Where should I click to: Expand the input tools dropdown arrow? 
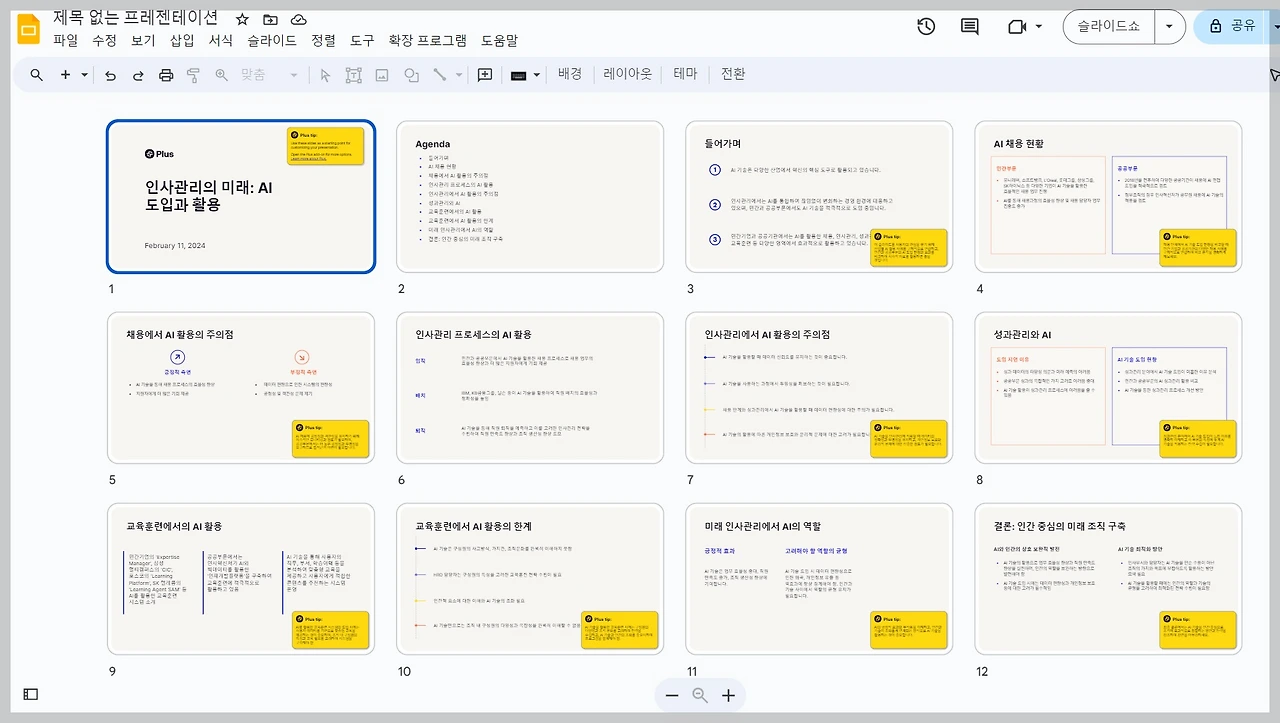click(537, 75)
